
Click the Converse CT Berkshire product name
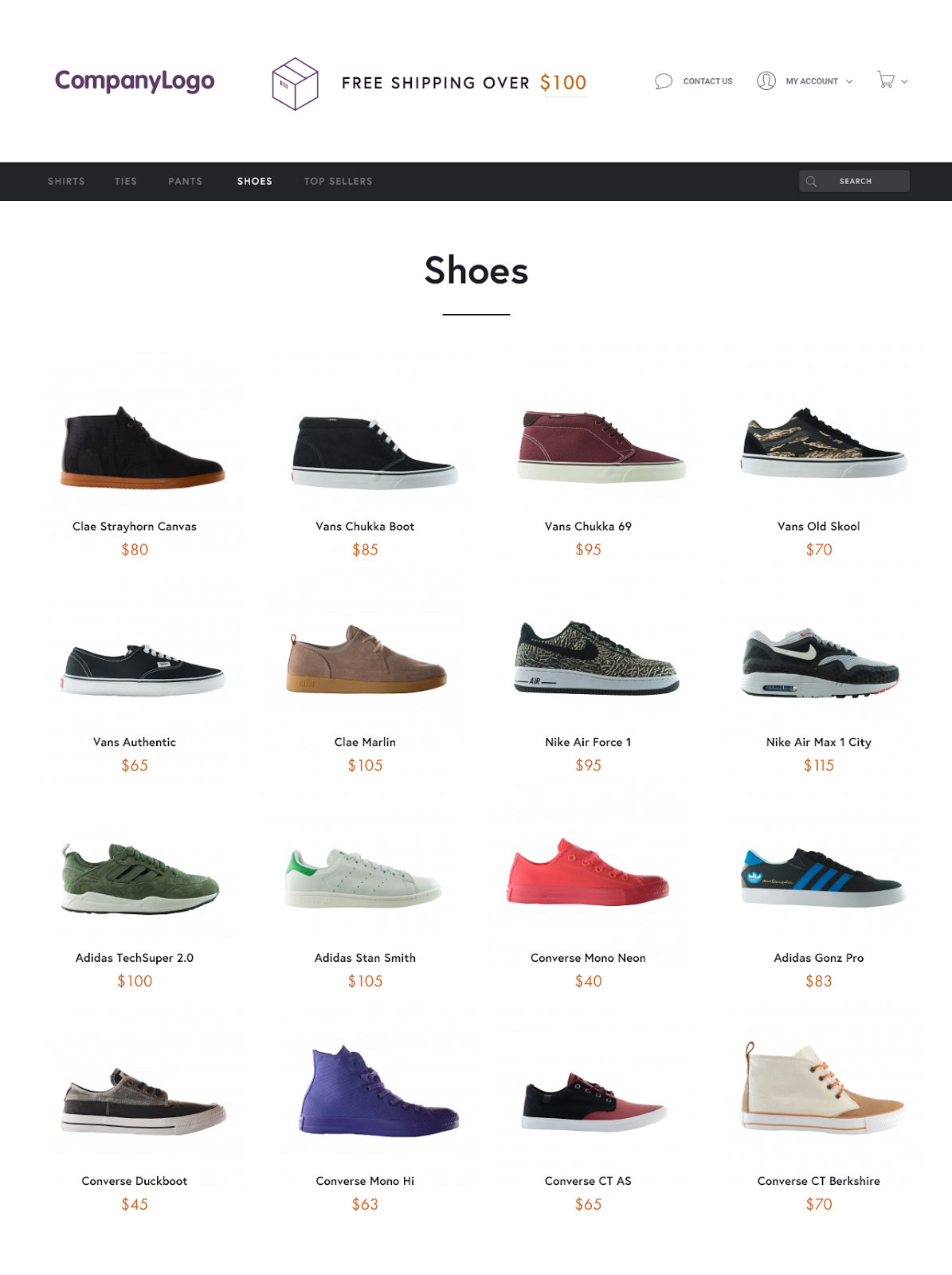click(819, 1181)
